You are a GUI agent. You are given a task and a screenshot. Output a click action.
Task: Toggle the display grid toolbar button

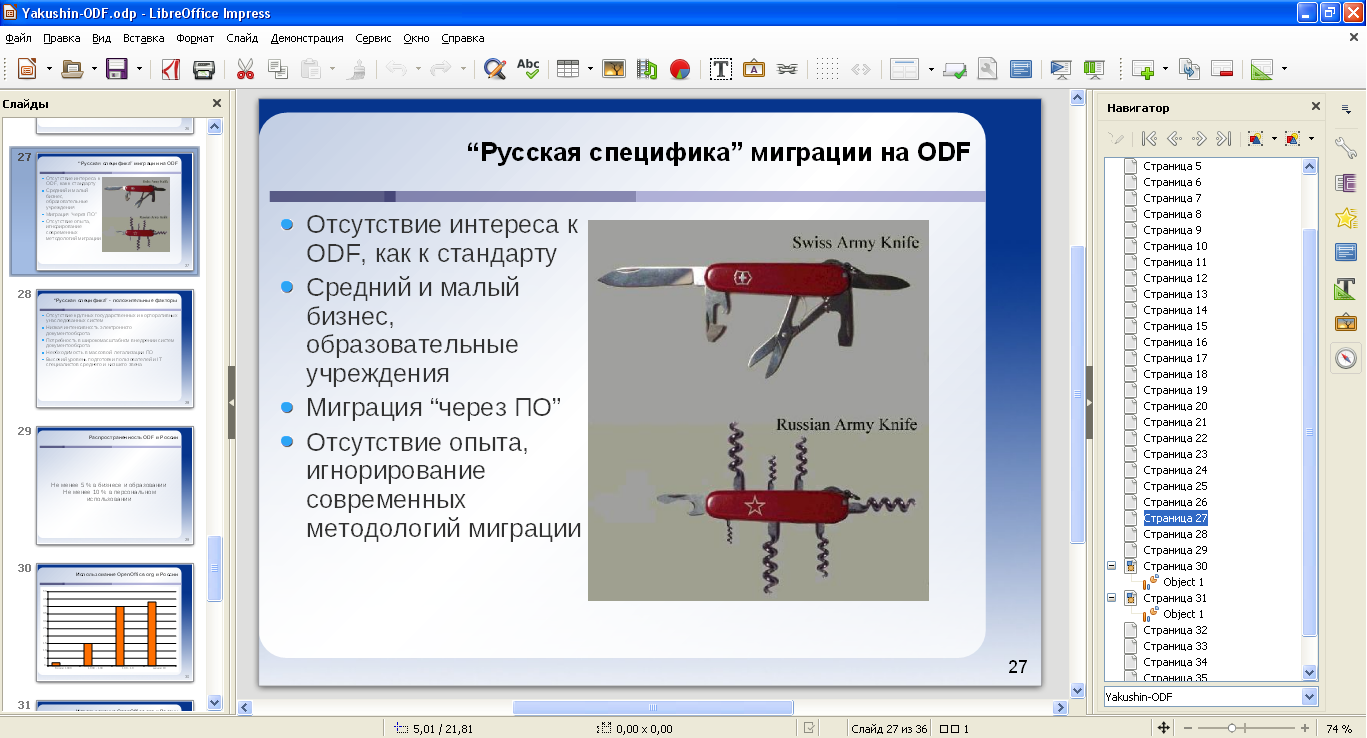826,69
